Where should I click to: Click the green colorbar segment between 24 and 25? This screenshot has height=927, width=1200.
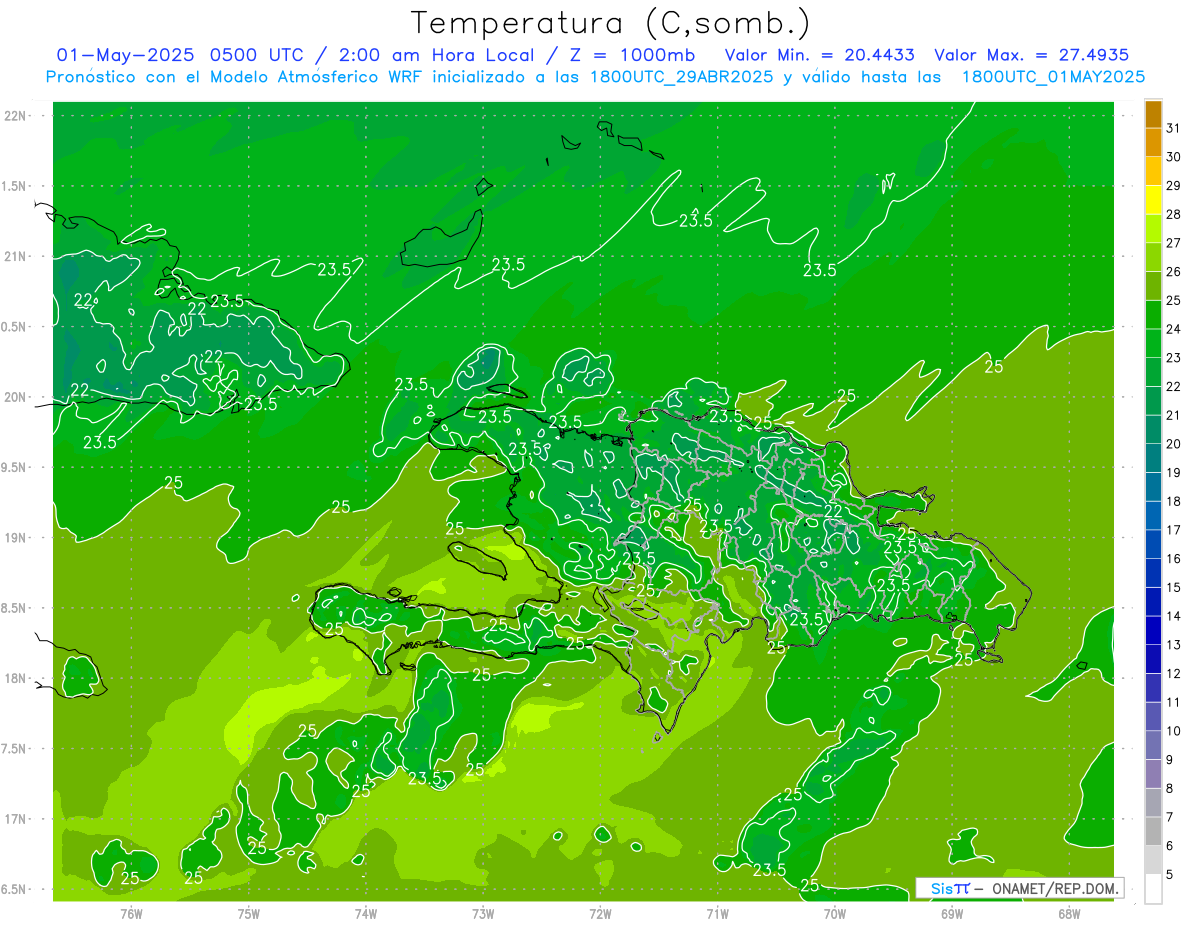[1153, 315]
